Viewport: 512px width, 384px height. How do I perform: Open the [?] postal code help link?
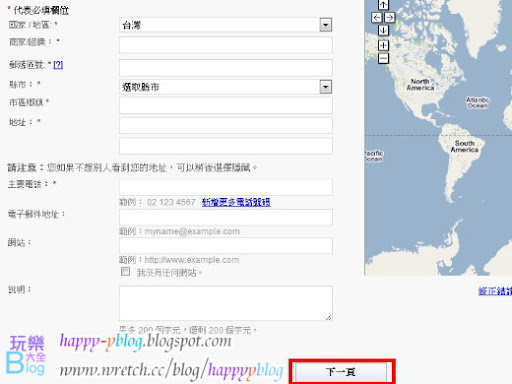[58, 65]
